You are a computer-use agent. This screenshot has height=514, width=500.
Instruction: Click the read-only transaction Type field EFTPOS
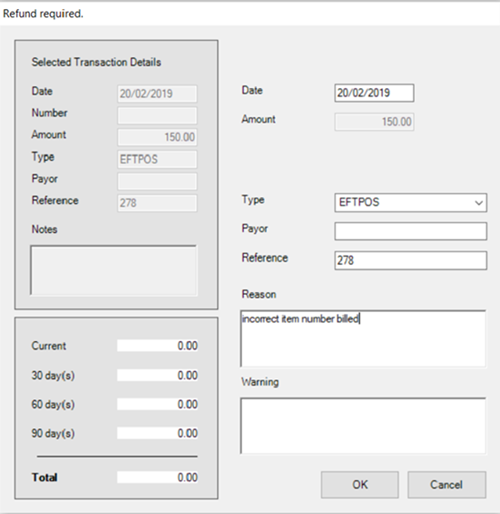(x=157, y=159)
